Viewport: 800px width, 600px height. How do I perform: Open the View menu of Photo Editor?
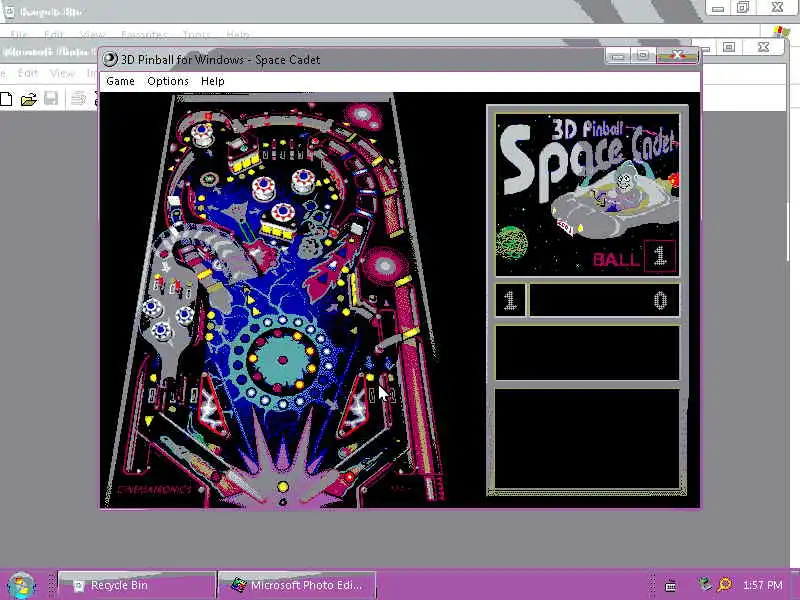tap(62, 73)
